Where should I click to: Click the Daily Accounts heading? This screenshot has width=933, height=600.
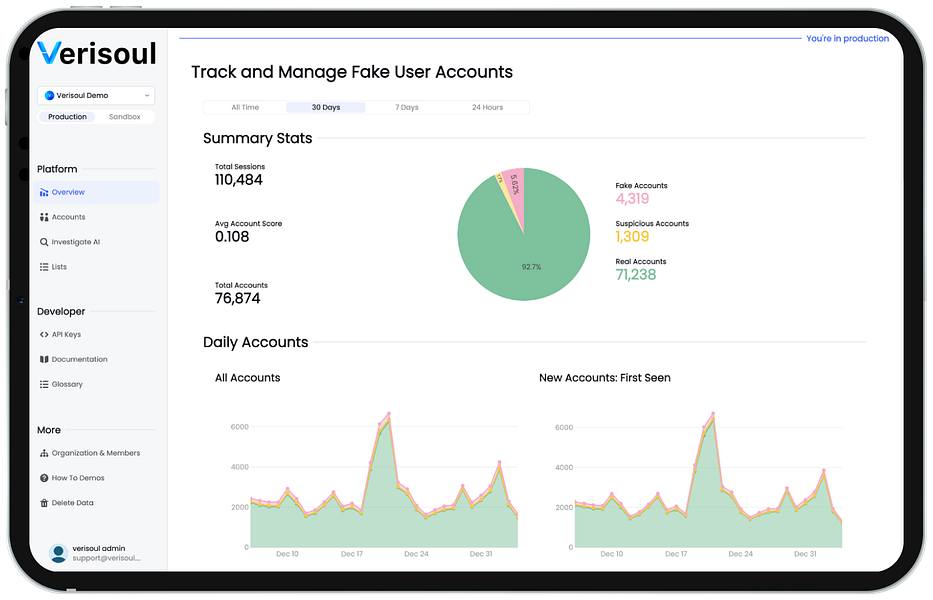pyautogui.click(x=256, y=342)
